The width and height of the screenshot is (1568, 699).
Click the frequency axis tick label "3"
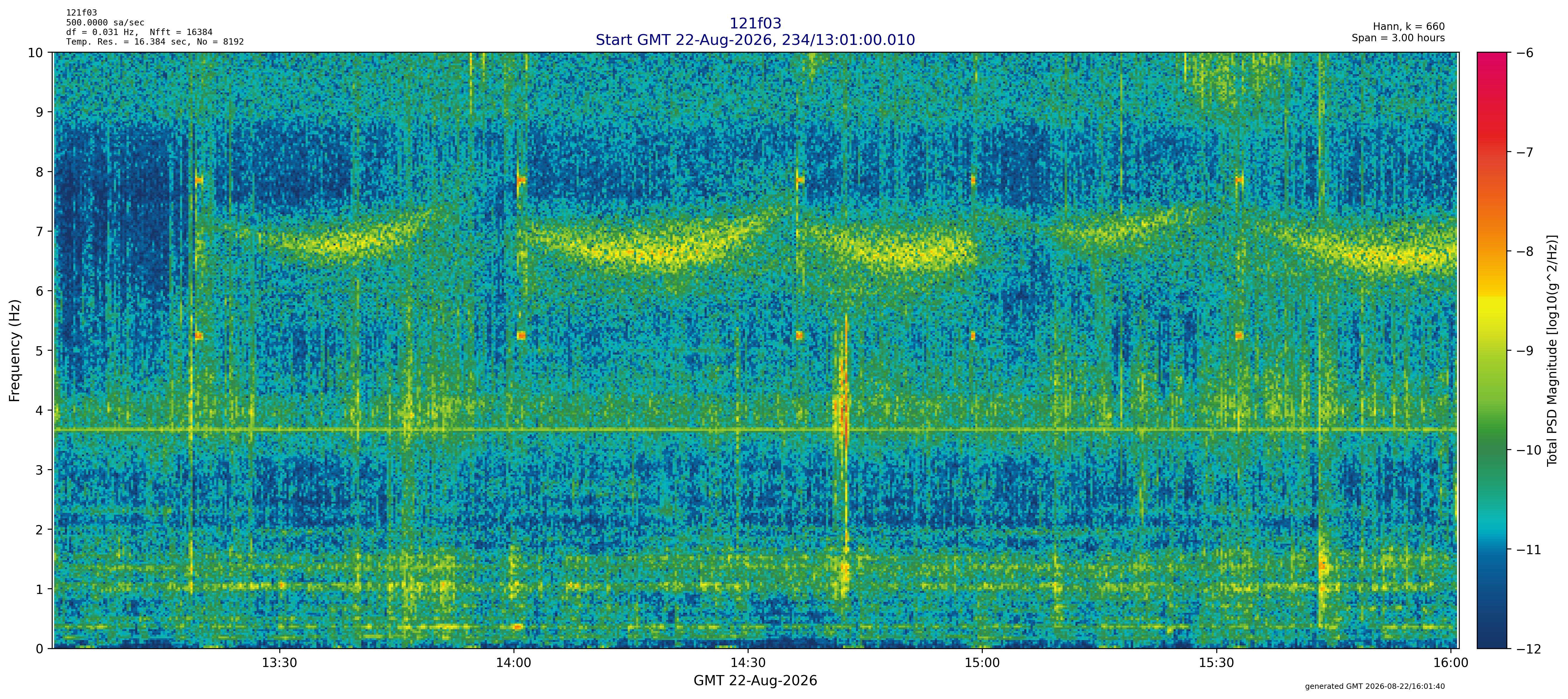click(39, 470)
